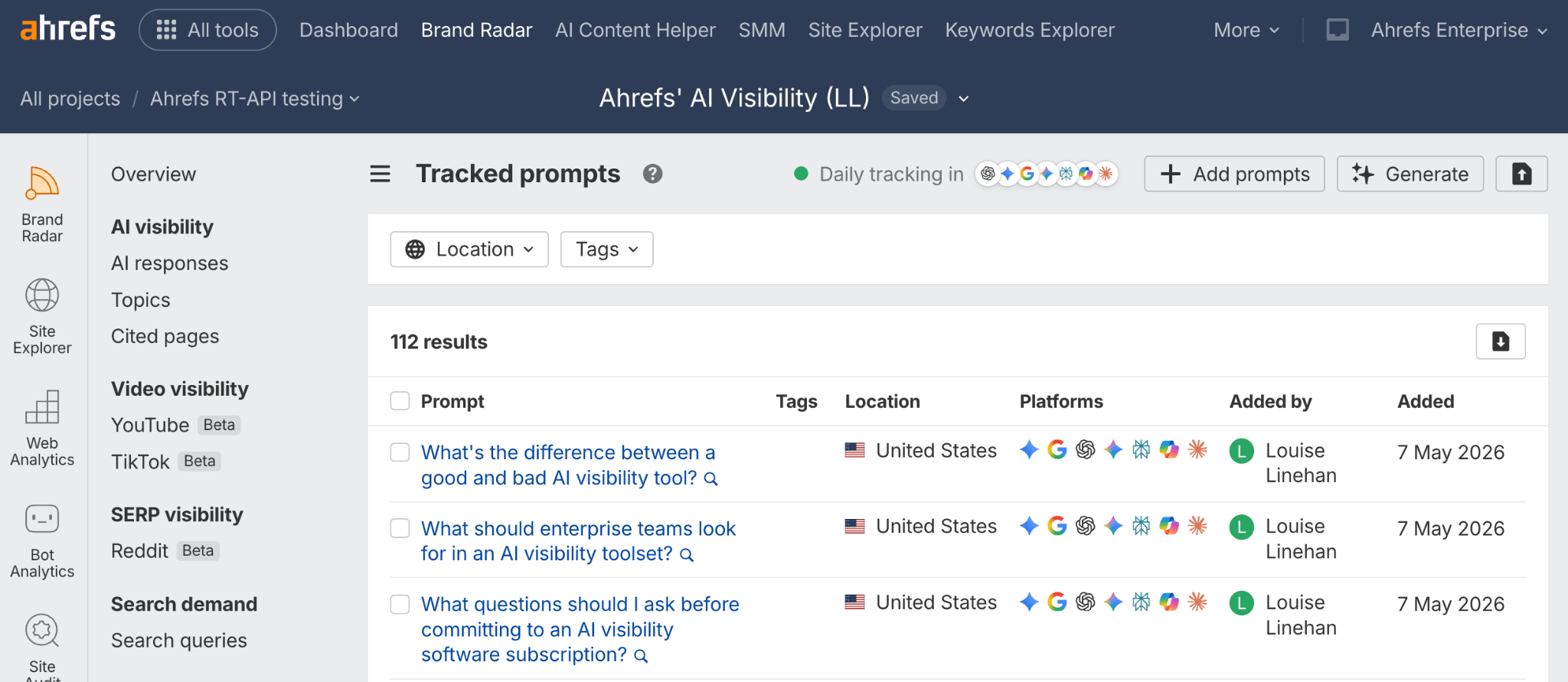Expand the Ahrefs RT-API testing project dropdown

pos(254,99)
